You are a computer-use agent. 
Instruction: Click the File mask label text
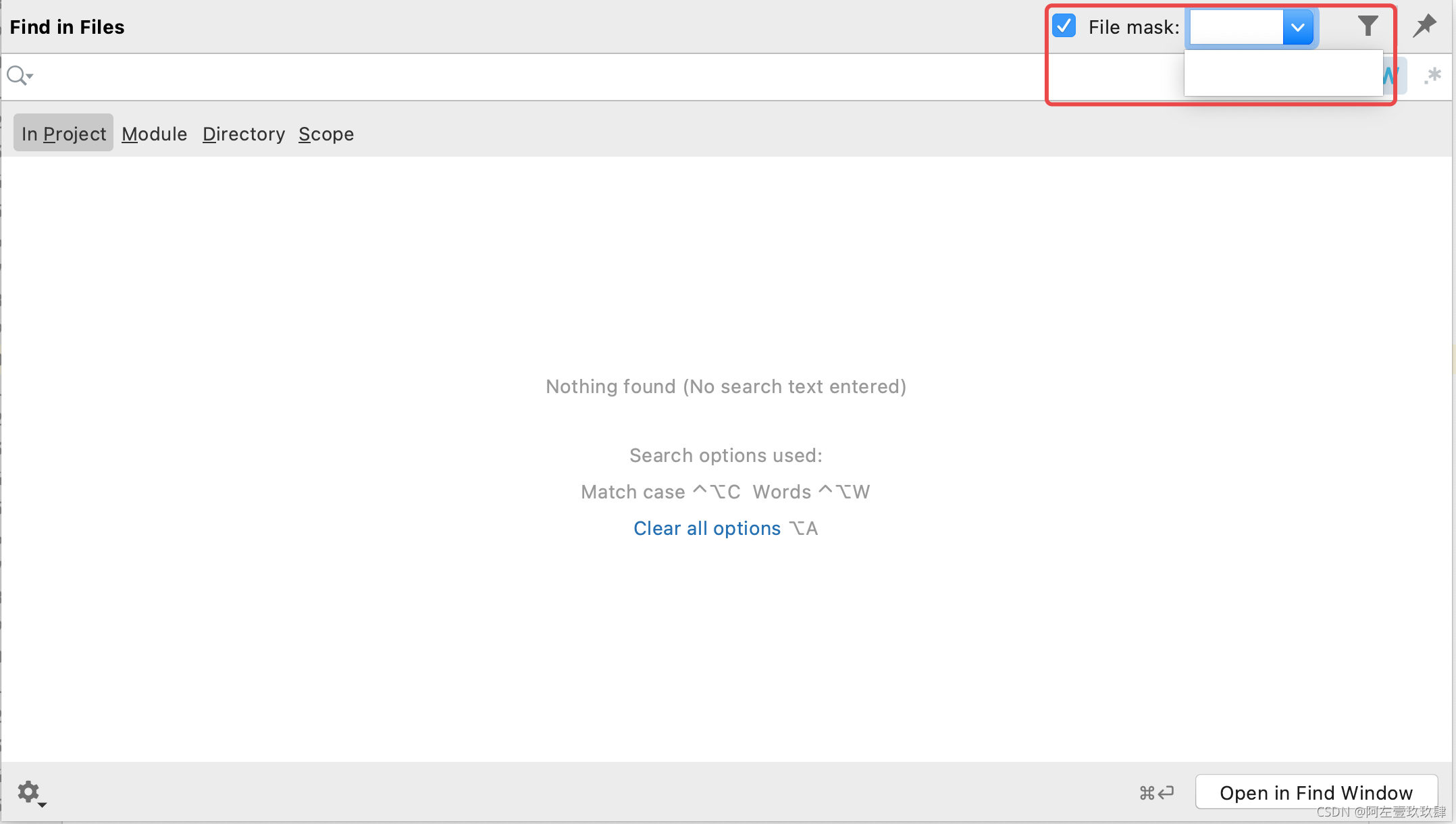tap(1133, 27)
